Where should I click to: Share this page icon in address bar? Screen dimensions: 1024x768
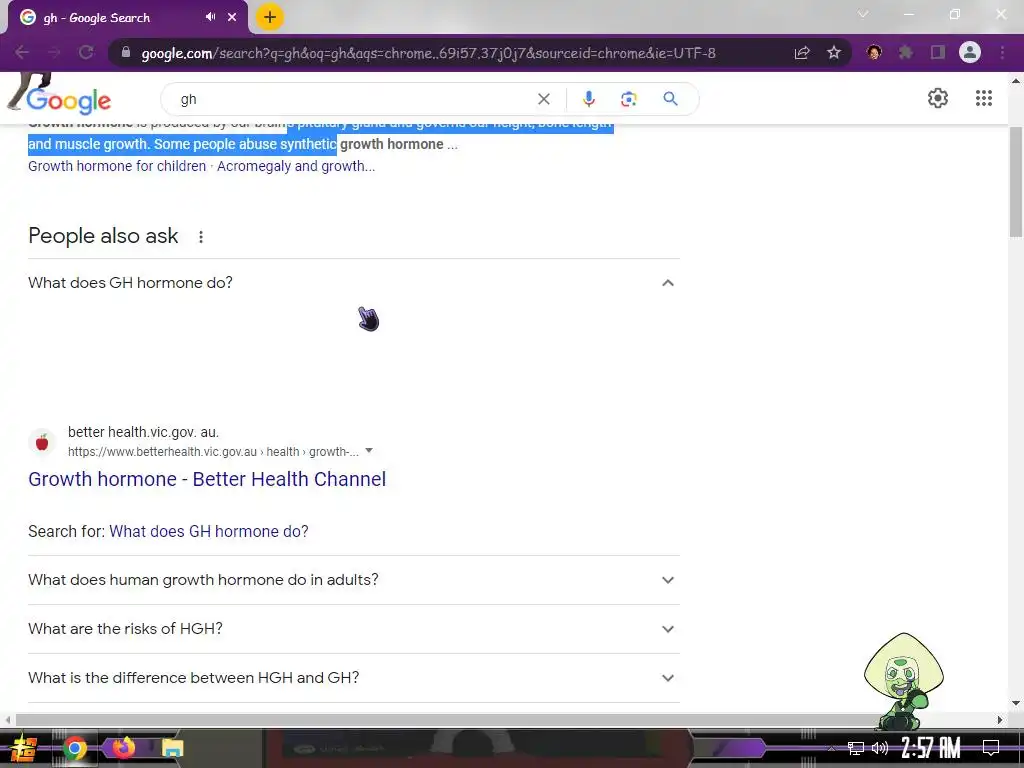point(802,53)
